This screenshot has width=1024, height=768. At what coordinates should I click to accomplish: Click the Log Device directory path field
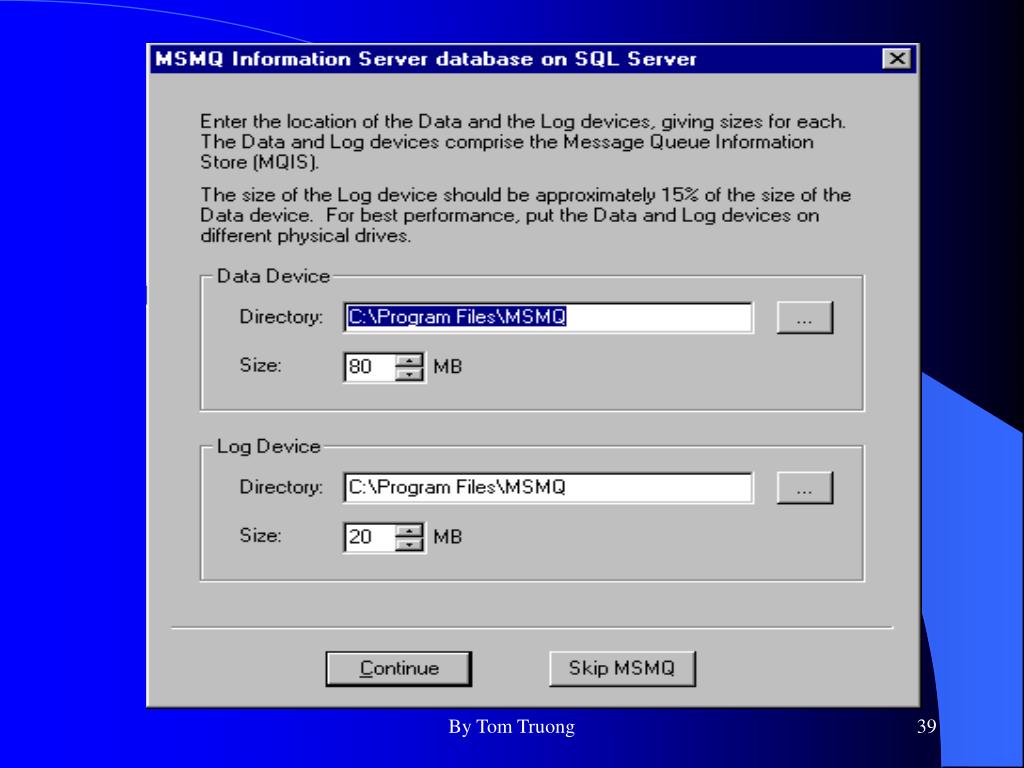pos(547,488)
